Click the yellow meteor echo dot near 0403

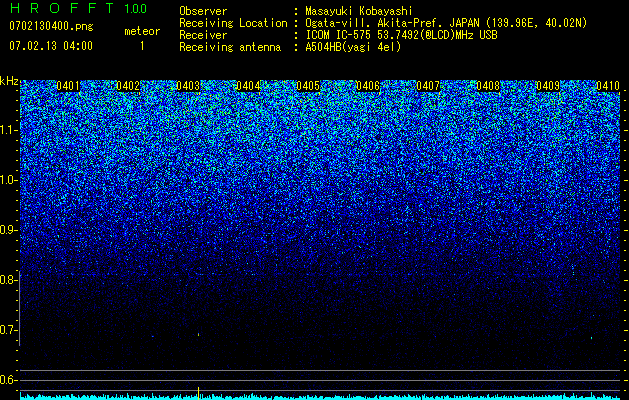198,334
